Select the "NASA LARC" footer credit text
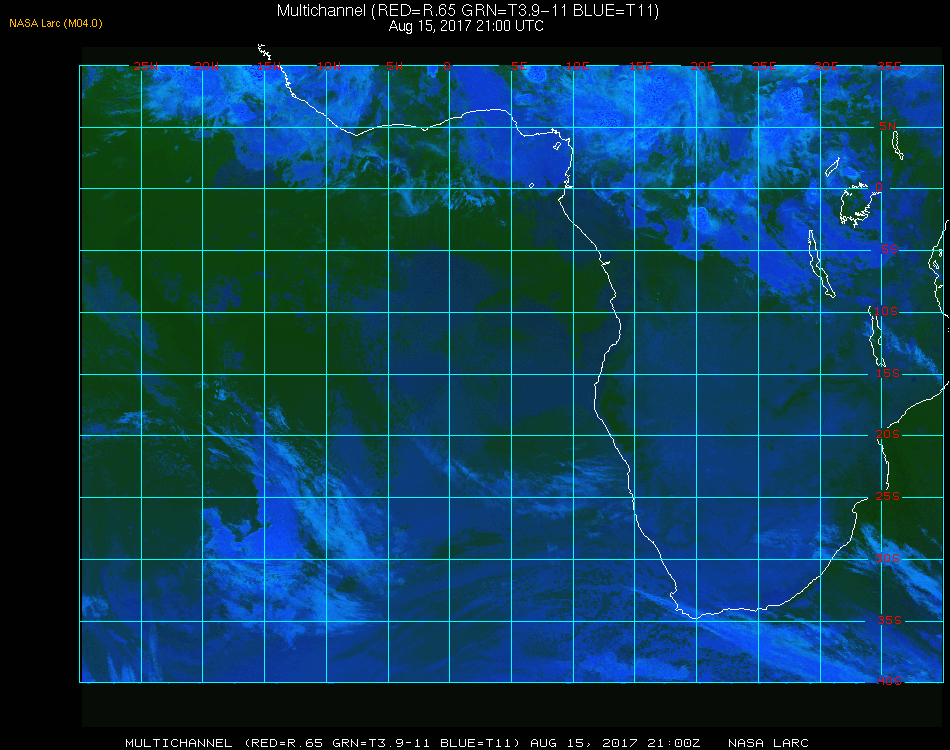Screen dimensions: 950x750 click(768, 743)
